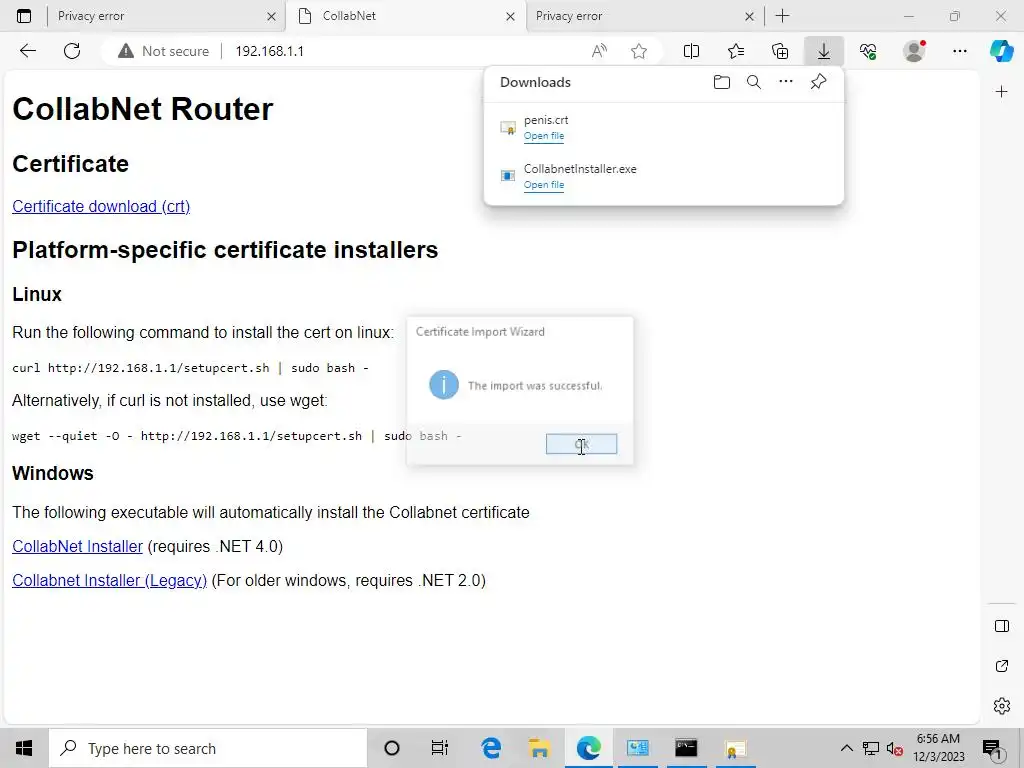Click the curl setupcert.sh command text
The image size is (1024, 768).
(190, 368)
